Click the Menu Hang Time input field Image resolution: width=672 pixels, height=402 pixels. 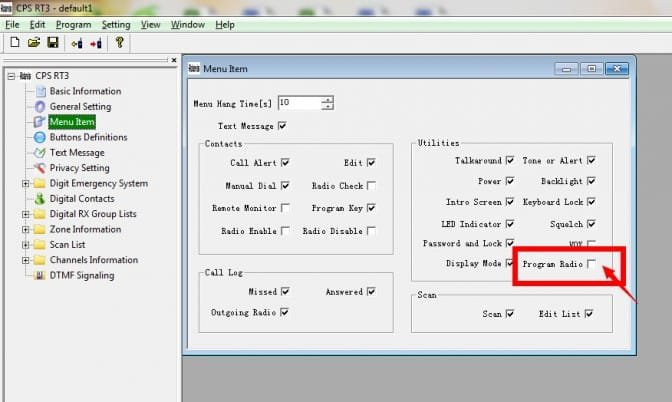(x=300, y=103)
